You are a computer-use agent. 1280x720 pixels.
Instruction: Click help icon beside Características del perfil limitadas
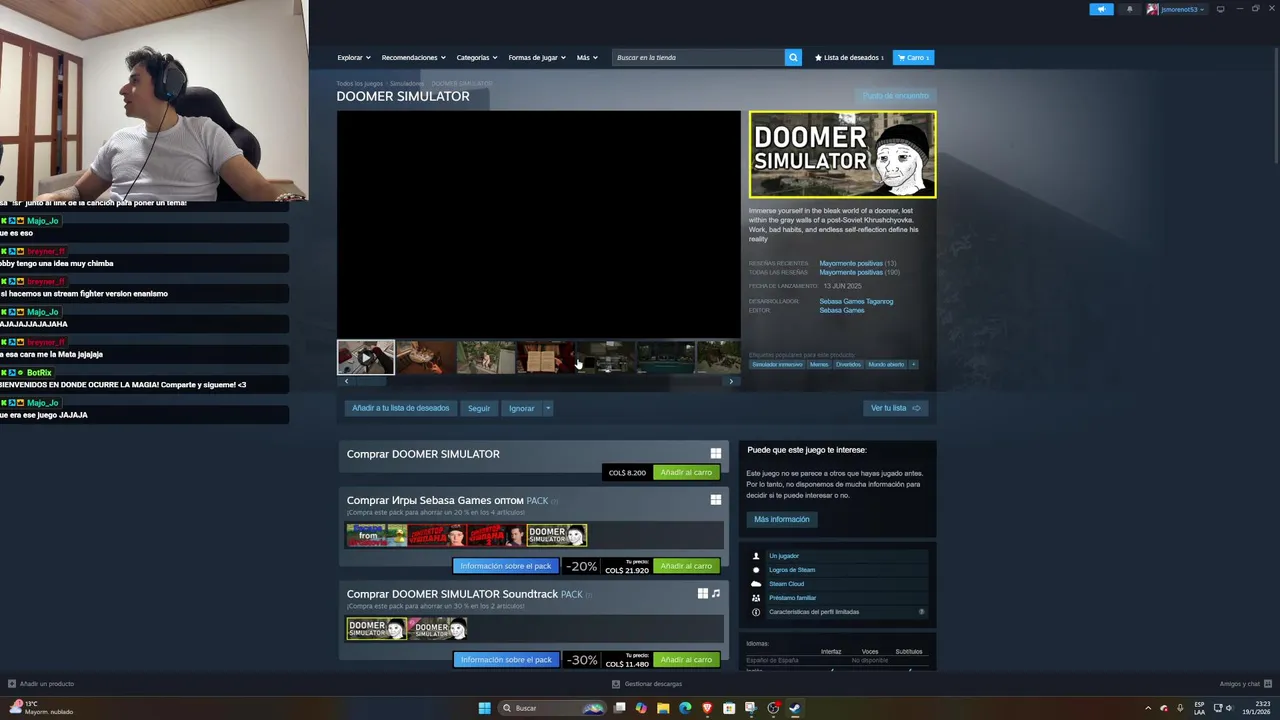click(x=921, y=612)
